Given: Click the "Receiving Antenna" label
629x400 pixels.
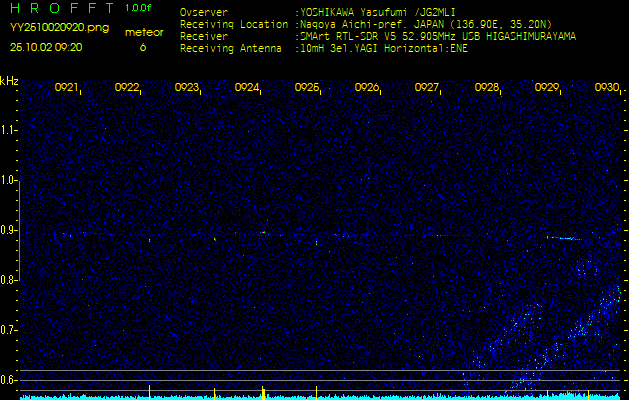Looking at the screenshot, I should [231, 49].
